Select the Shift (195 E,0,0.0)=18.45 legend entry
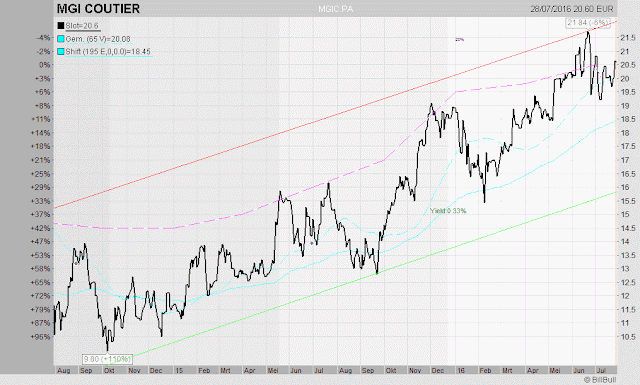640x385 pixels. pos(108,52)
